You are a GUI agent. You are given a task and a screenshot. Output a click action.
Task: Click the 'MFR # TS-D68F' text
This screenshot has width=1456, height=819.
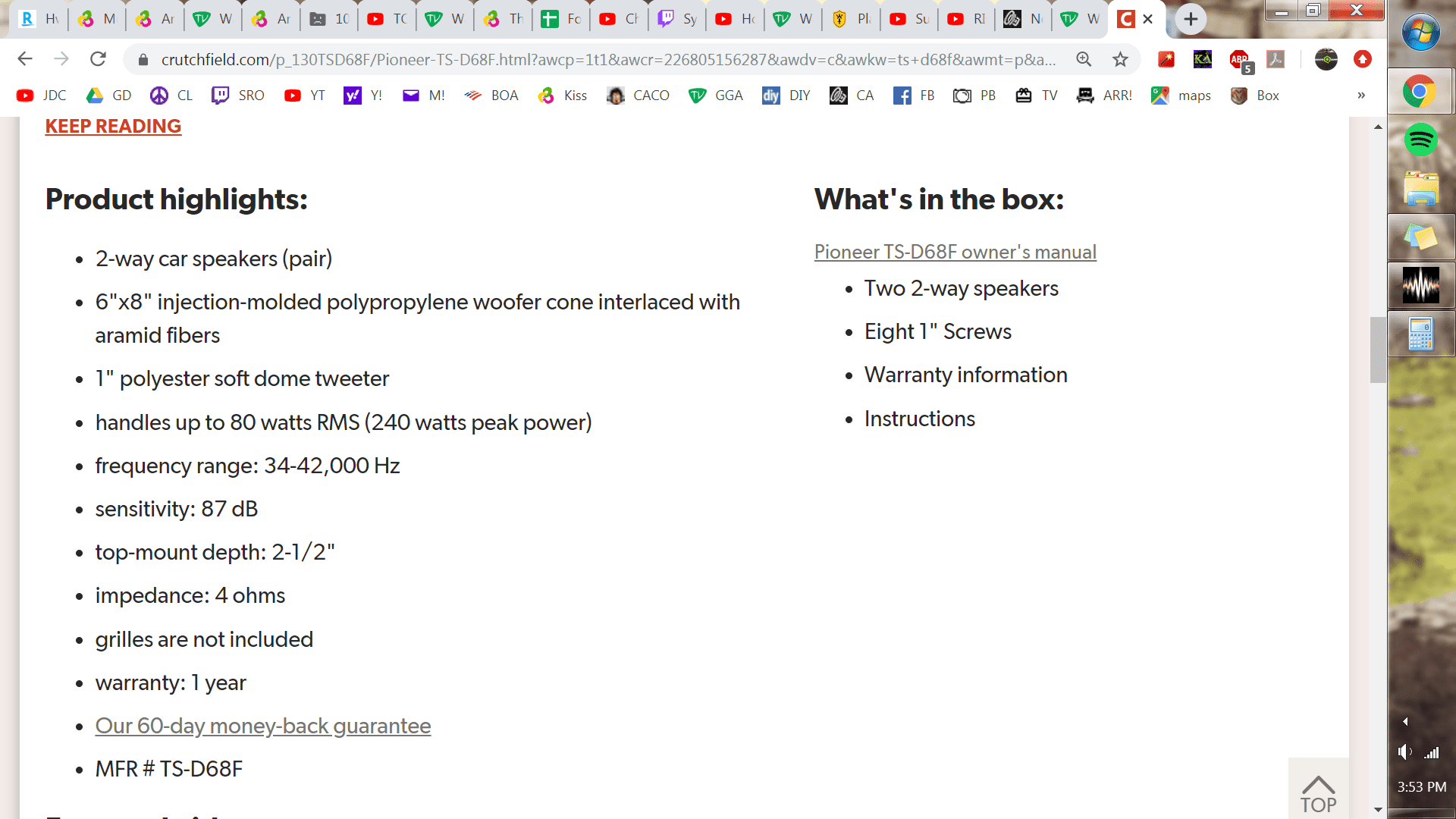[x=169, y=769]
